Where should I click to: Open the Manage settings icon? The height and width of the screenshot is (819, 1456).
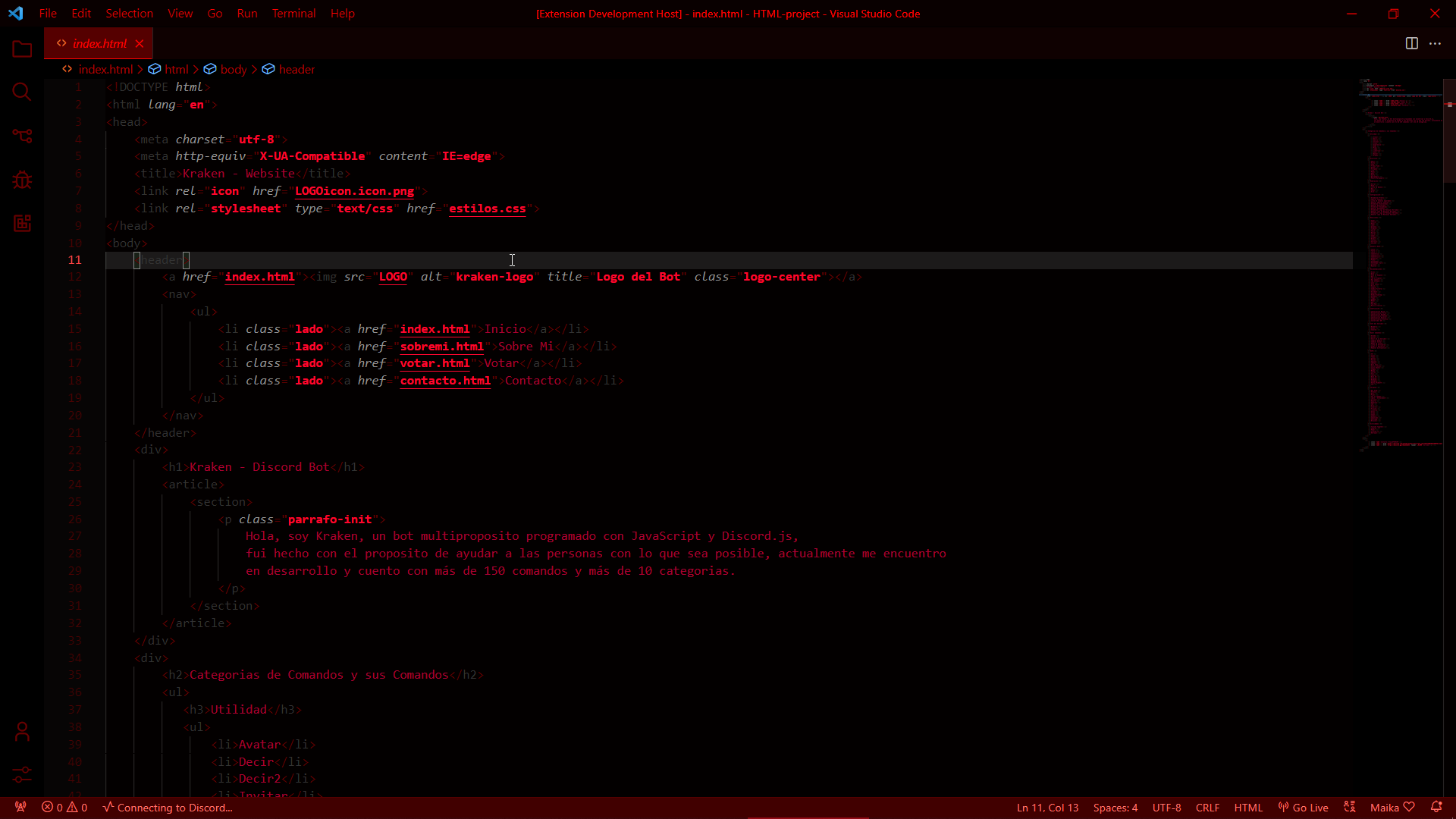pyautogui.click(x=22, y=774)
